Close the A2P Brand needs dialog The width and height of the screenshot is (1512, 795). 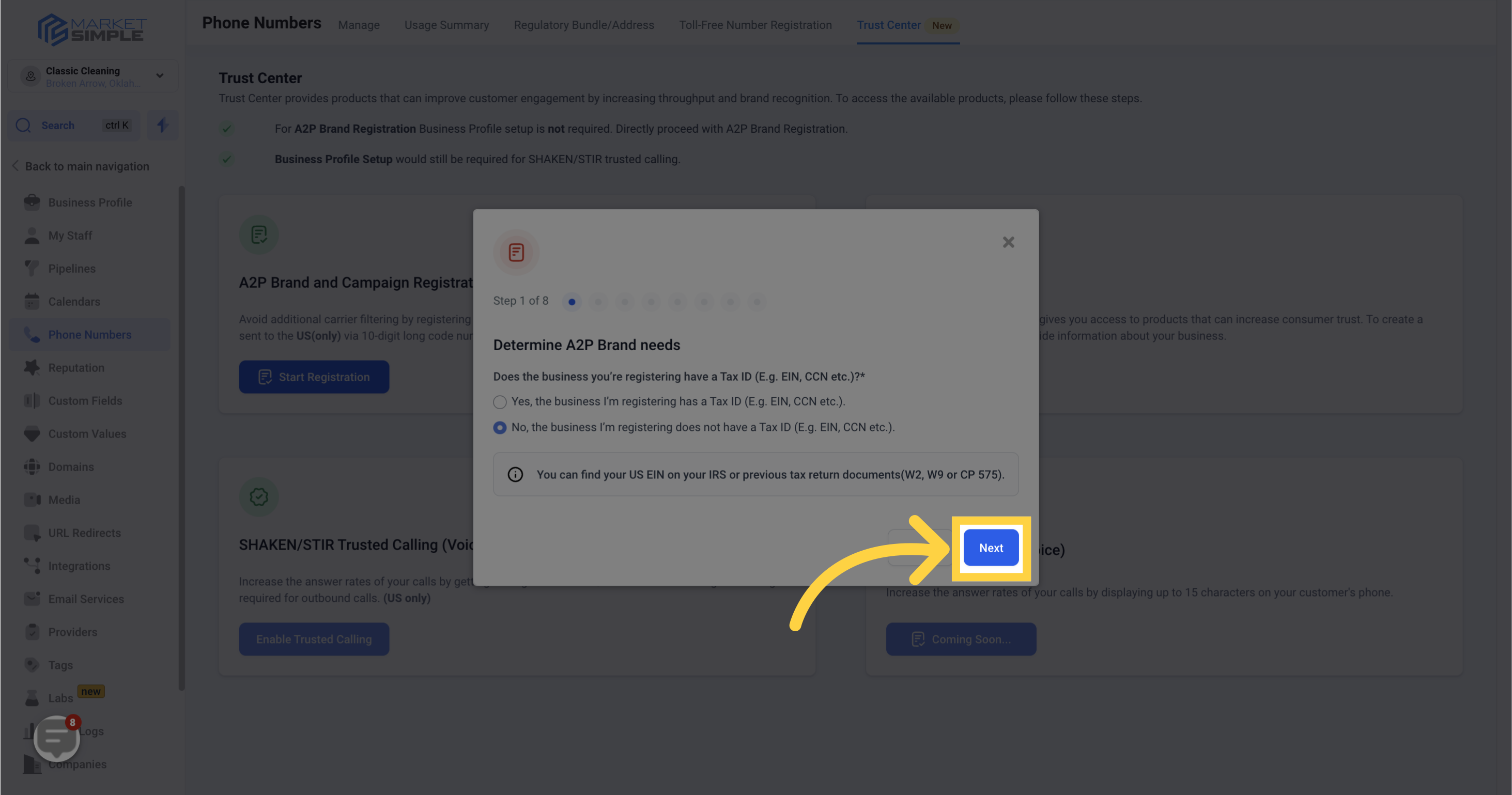pyautogui.click(x=1008, y=242)
